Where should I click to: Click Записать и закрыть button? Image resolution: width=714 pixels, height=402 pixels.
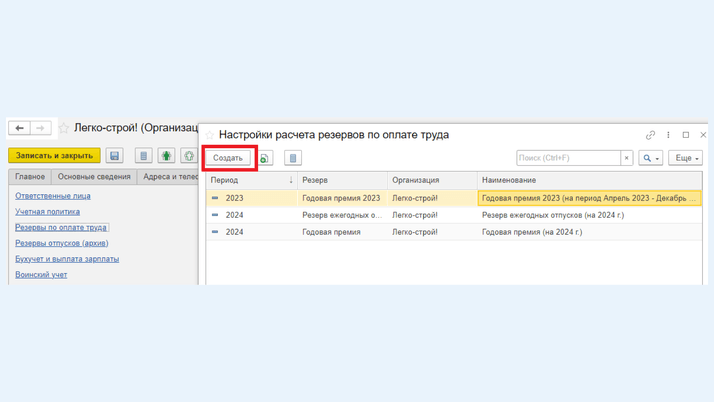54,156
